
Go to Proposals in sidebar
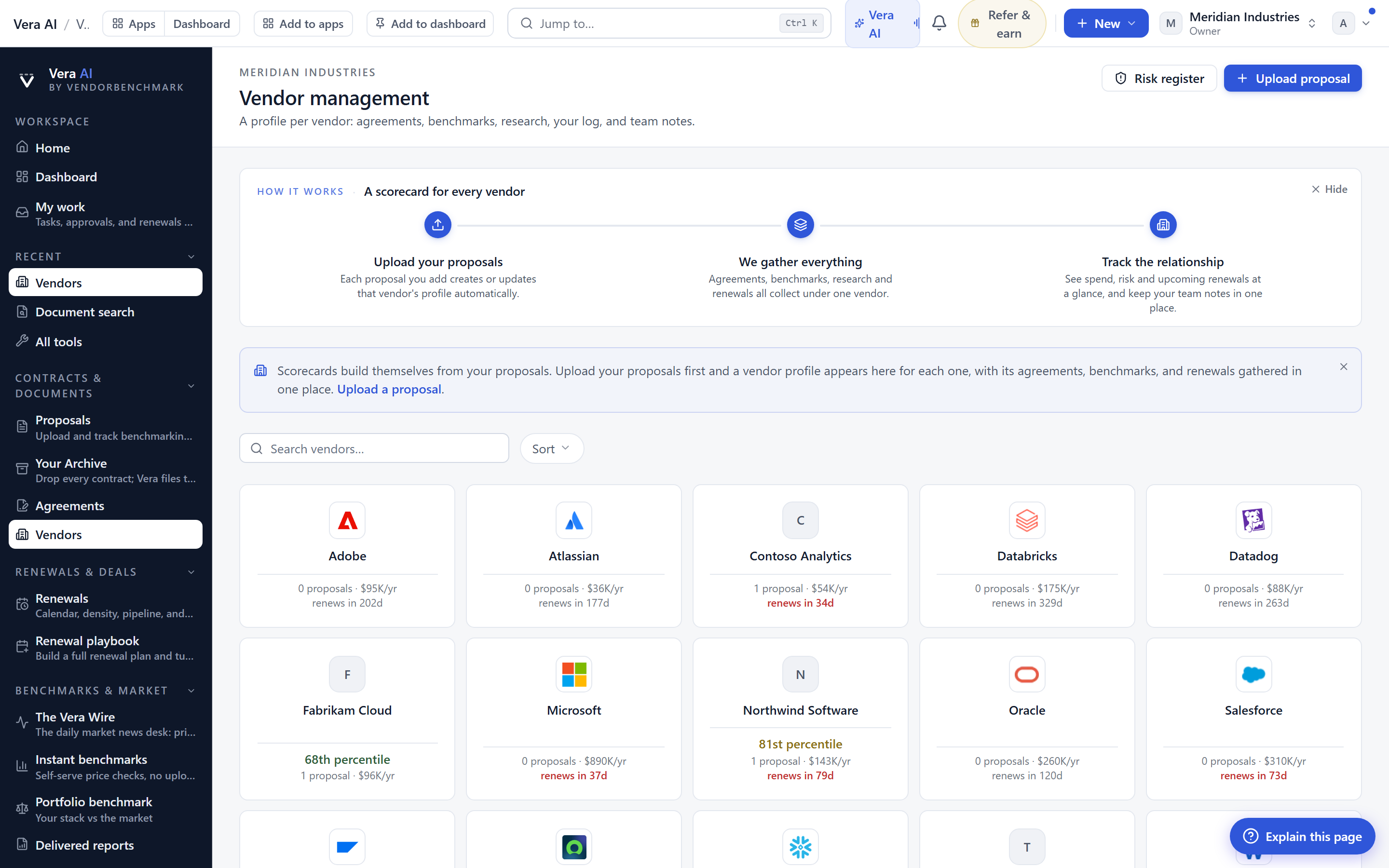(106, 428)
